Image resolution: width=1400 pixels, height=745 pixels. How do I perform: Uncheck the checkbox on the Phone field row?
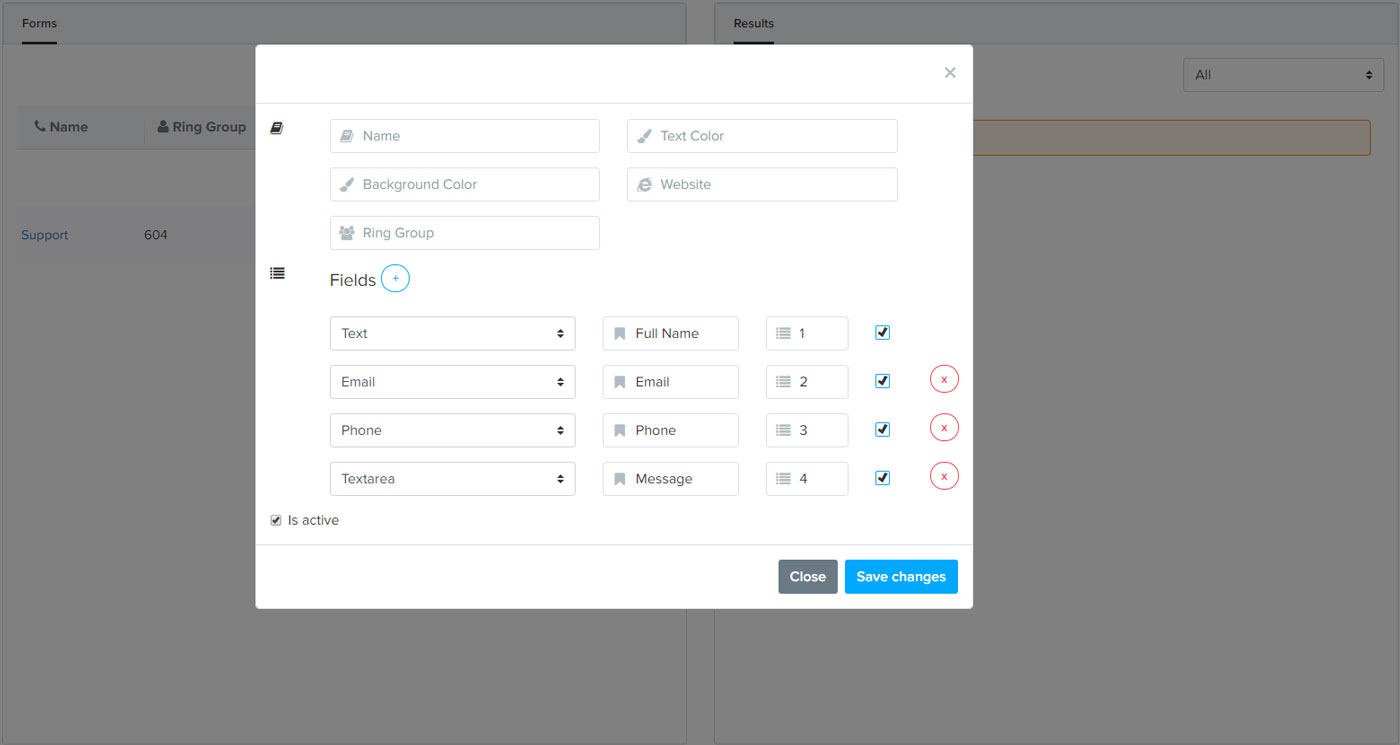(x=882, y=429)
